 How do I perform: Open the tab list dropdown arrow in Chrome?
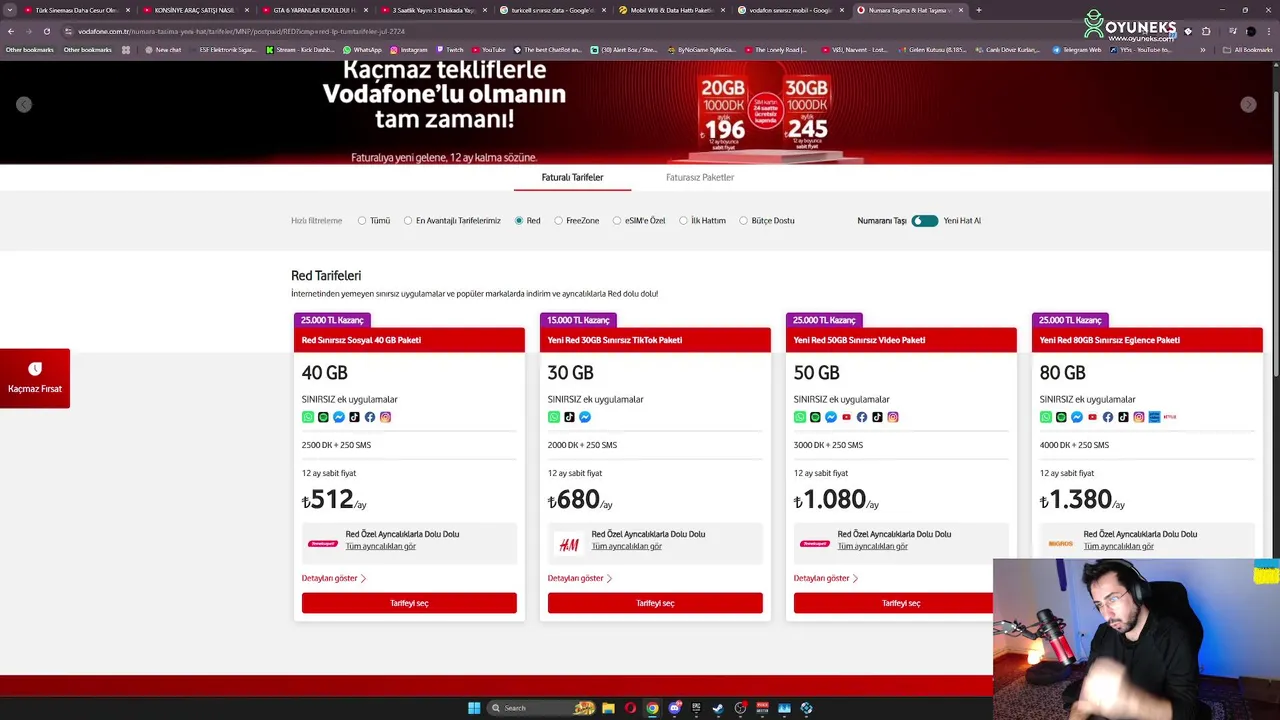coord(10,10)
